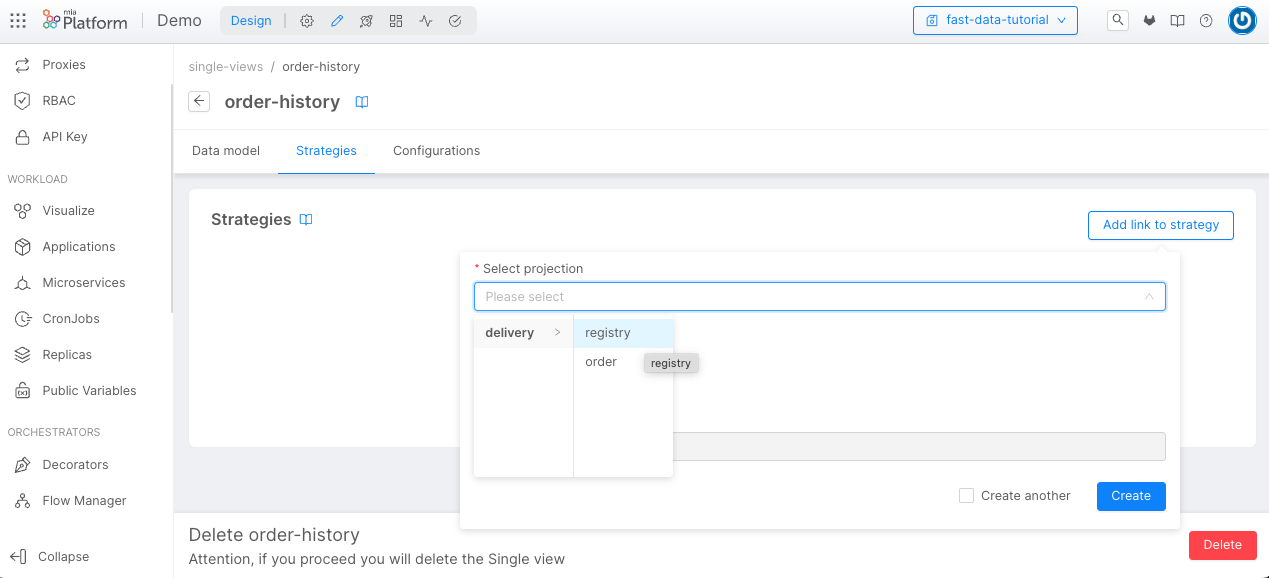Click the apps grid icon top-left corner
This screenshot has width=1269, height=578.
(17, 20)
